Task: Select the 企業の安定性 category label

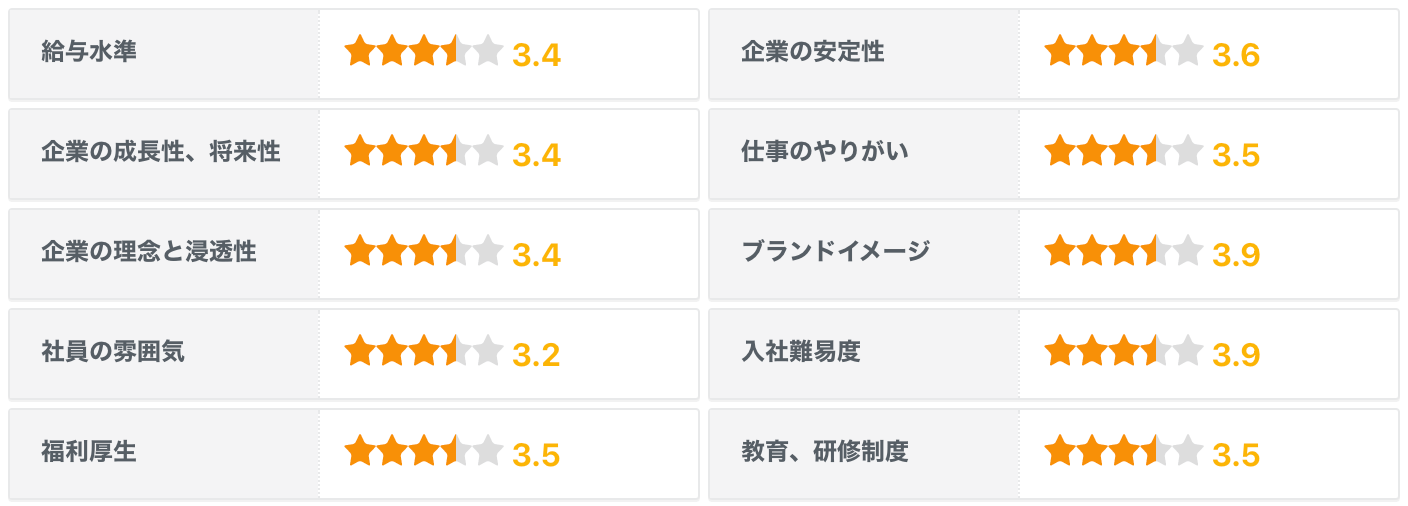Action: tap(812, 51)
